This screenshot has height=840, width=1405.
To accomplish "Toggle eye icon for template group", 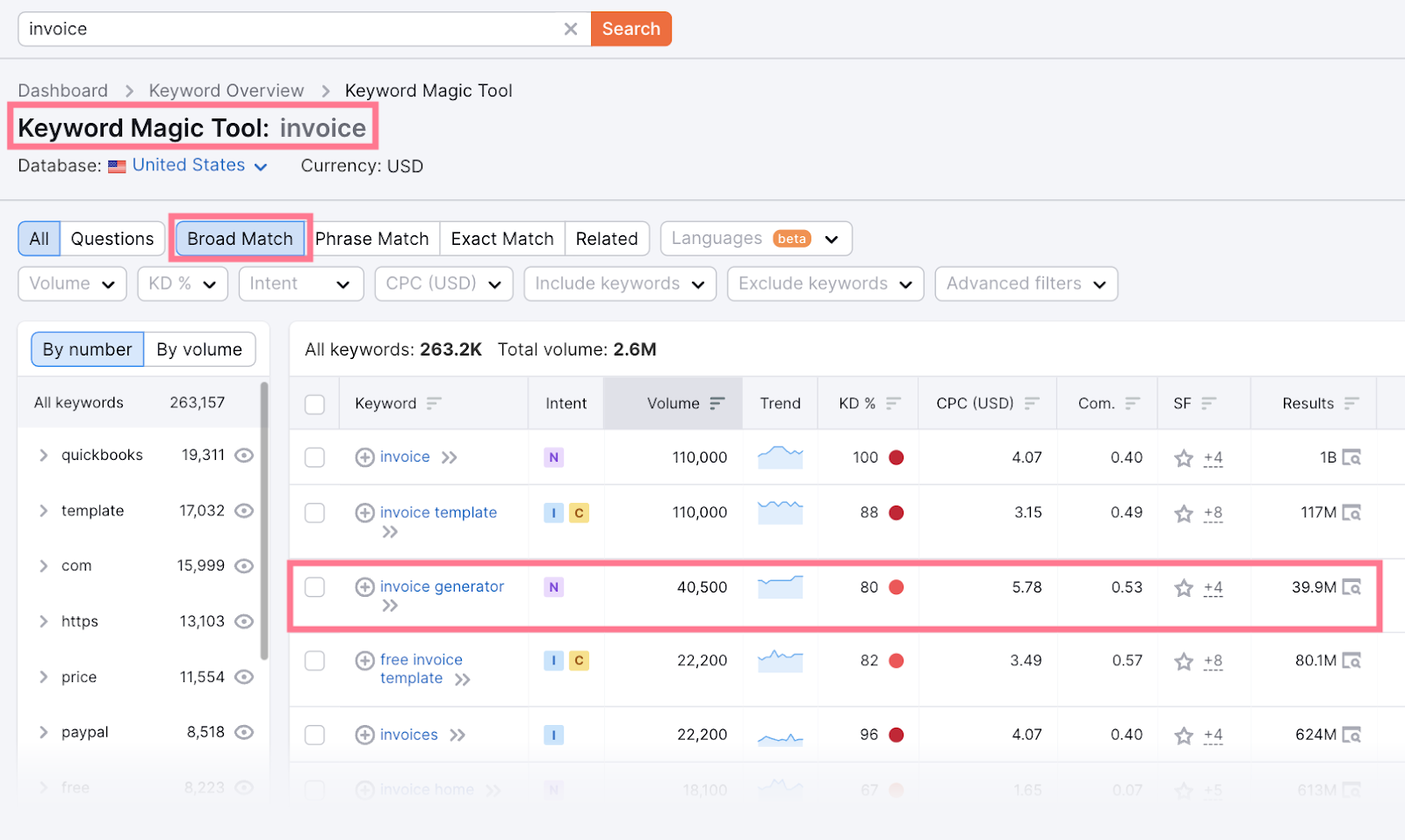I will coord(244,511).
